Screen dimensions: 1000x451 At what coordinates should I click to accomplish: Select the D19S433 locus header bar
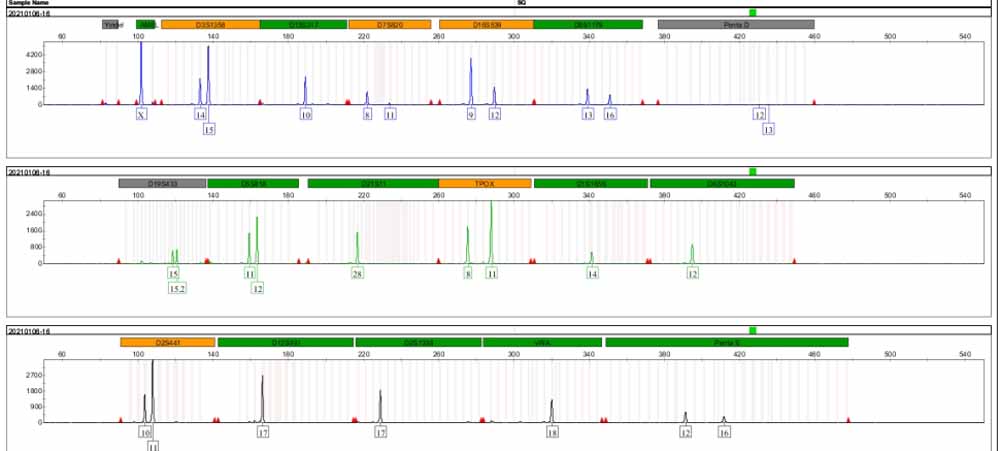pyautogui.click(x=162, y=183)
